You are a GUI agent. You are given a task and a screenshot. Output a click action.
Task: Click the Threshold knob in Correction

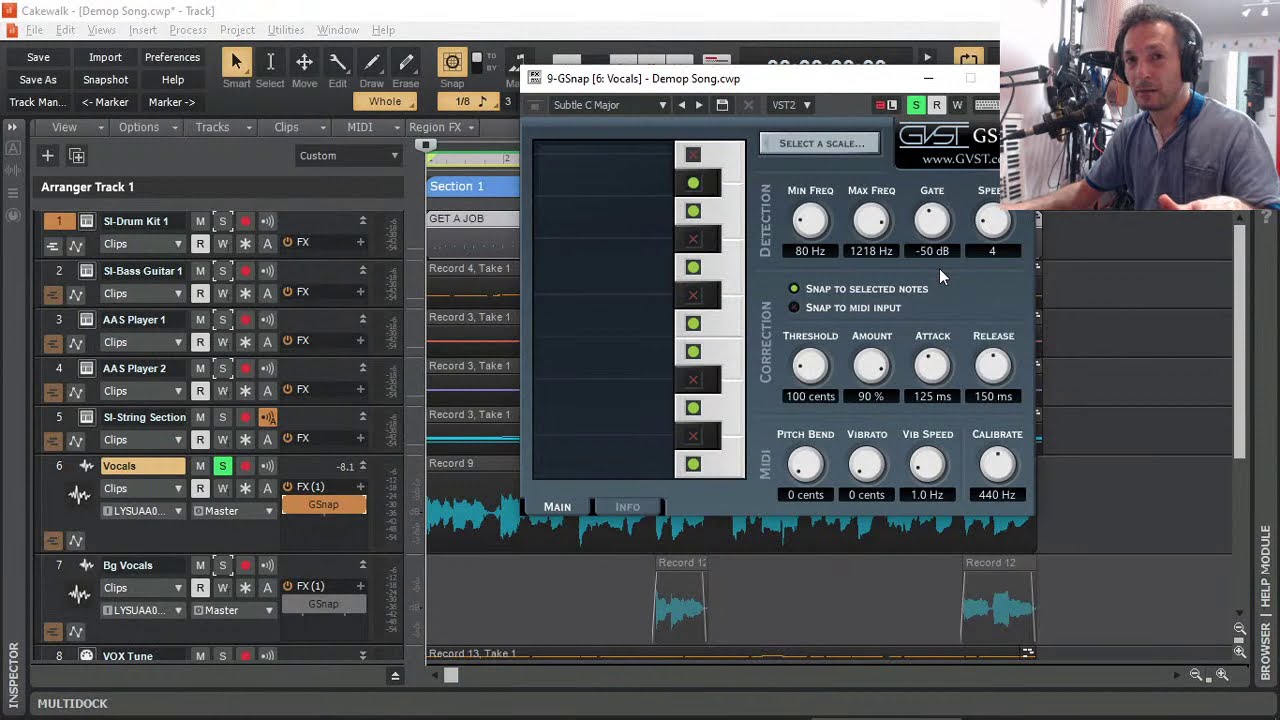810,367
